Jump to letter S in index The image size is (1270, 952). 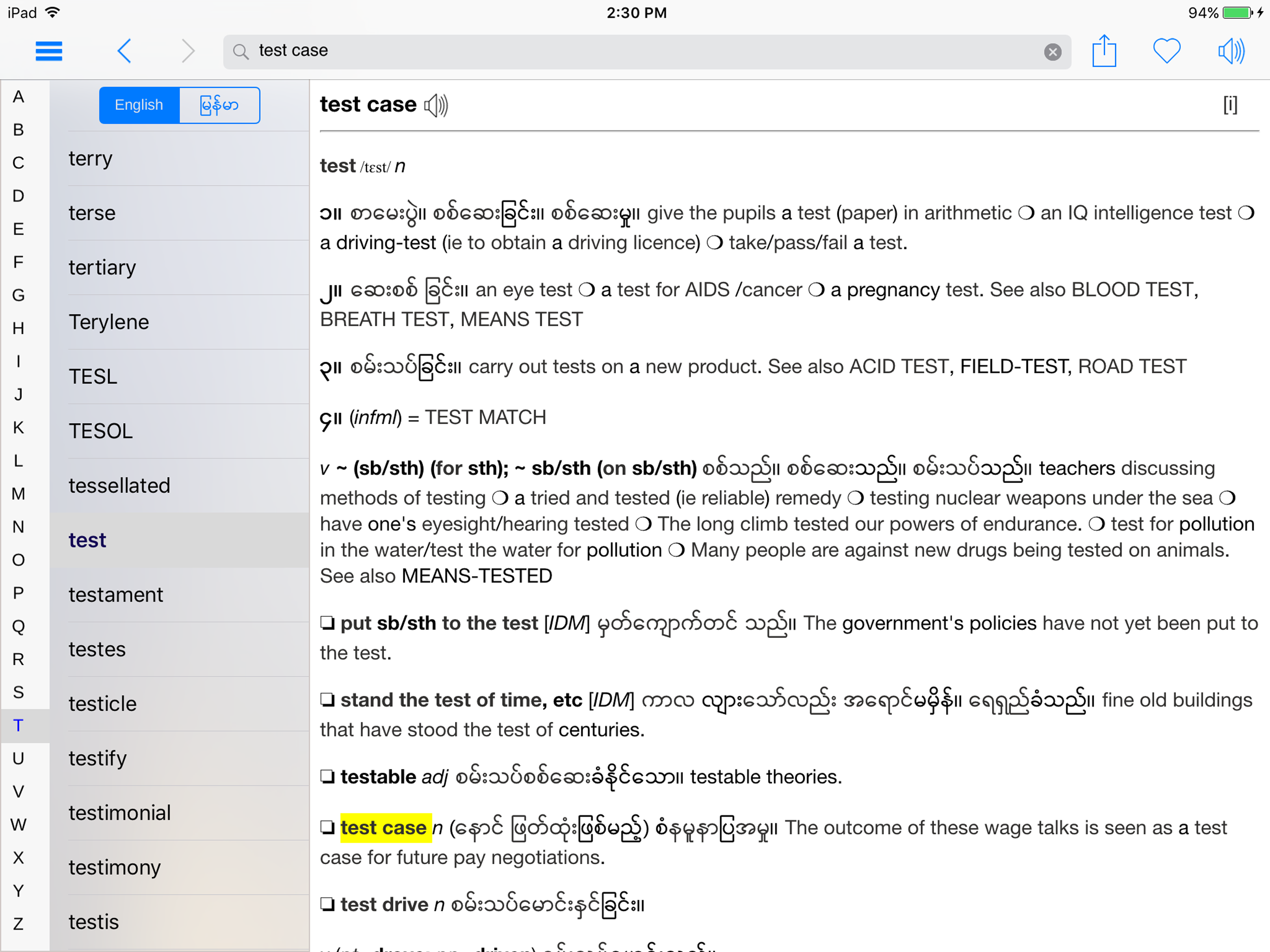19,693
